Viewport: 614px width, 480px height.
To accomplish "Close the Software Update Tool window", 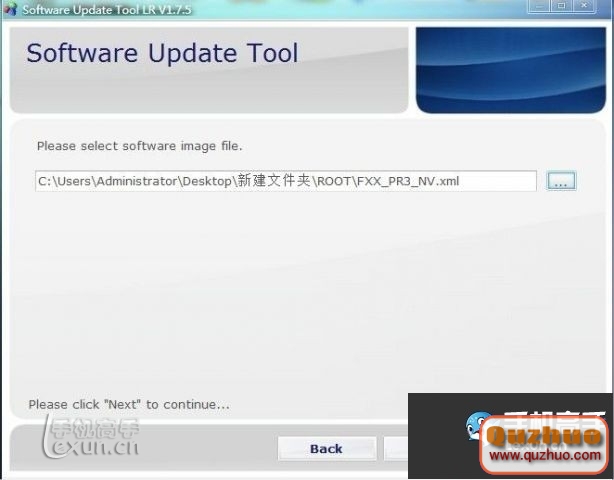I will coord(584,5).
